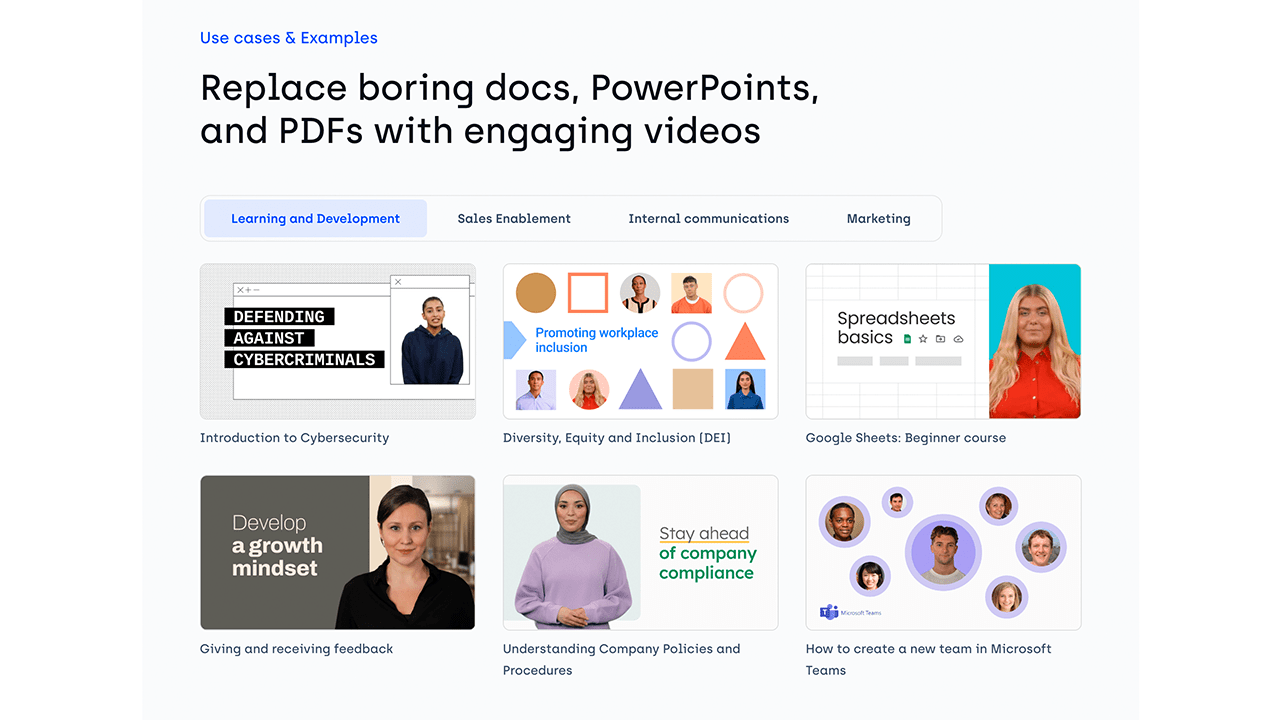Click the Microsoft Teams logo icon
1280x720 pixels.
point(829,612)
